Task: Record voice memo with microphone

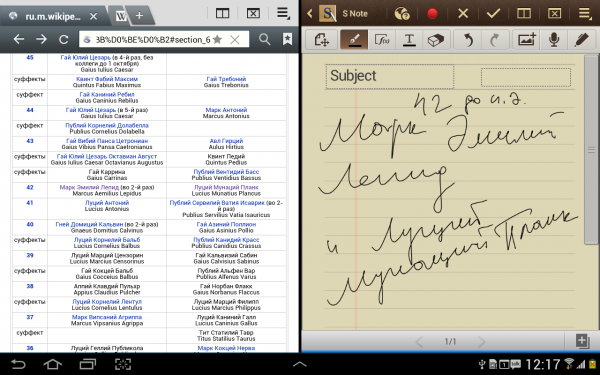Action: point(554,40)
